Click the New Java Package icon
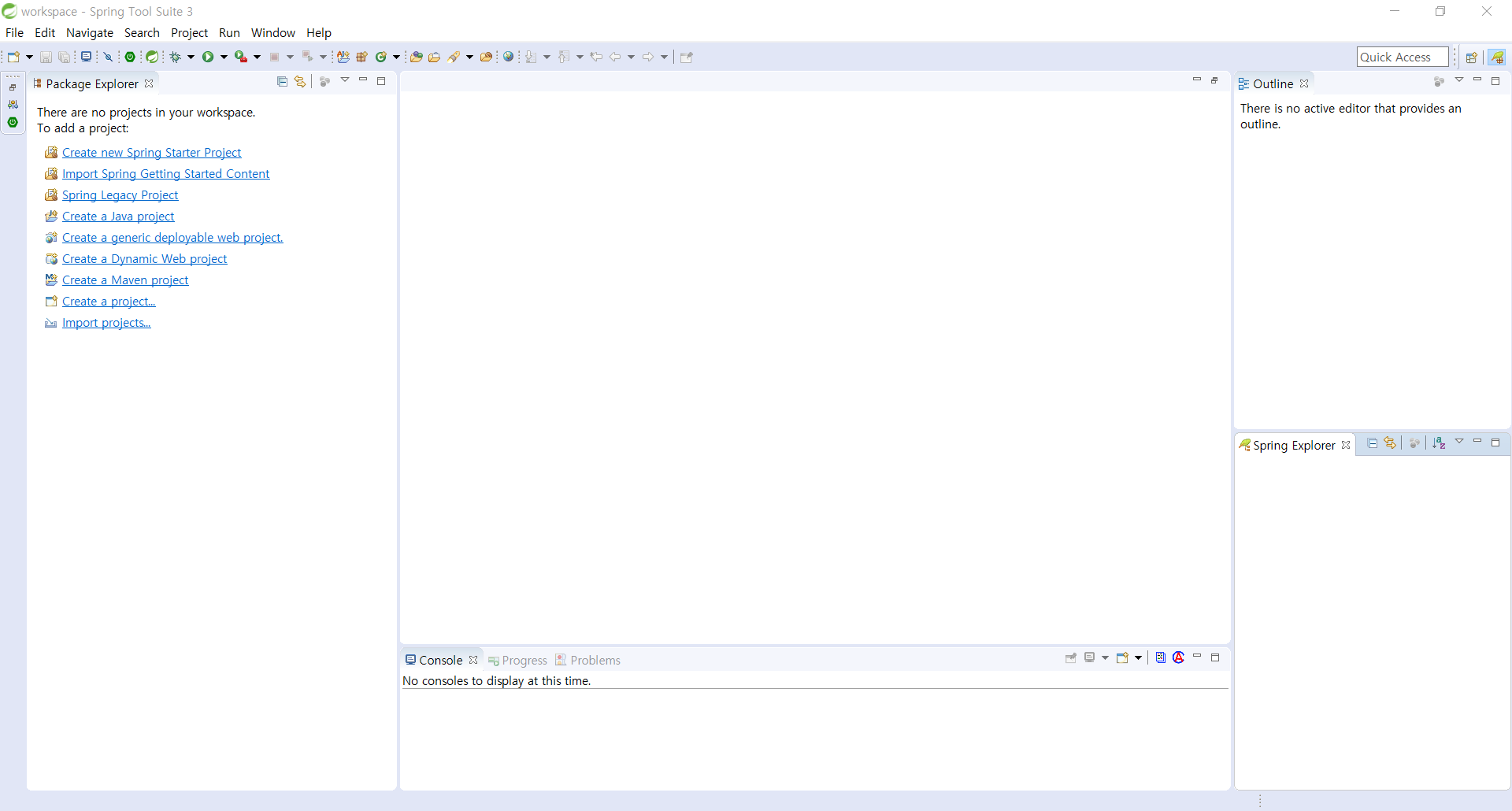The height and width of the screenshot is (811, 1512). coord(361,57)
